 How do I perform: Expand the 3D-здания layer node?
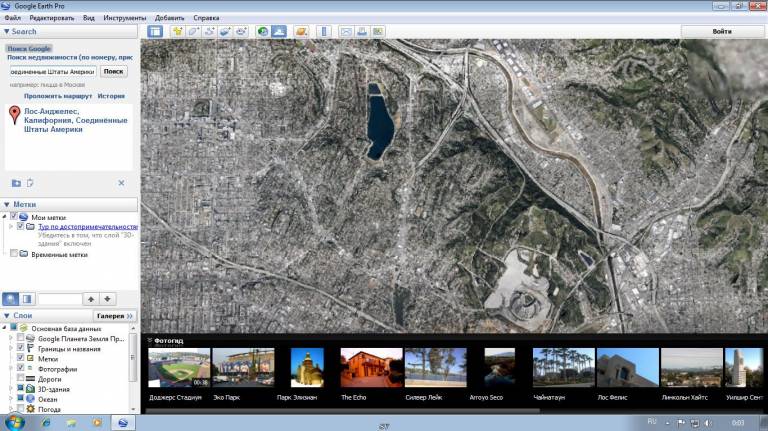tap(11, 389)
